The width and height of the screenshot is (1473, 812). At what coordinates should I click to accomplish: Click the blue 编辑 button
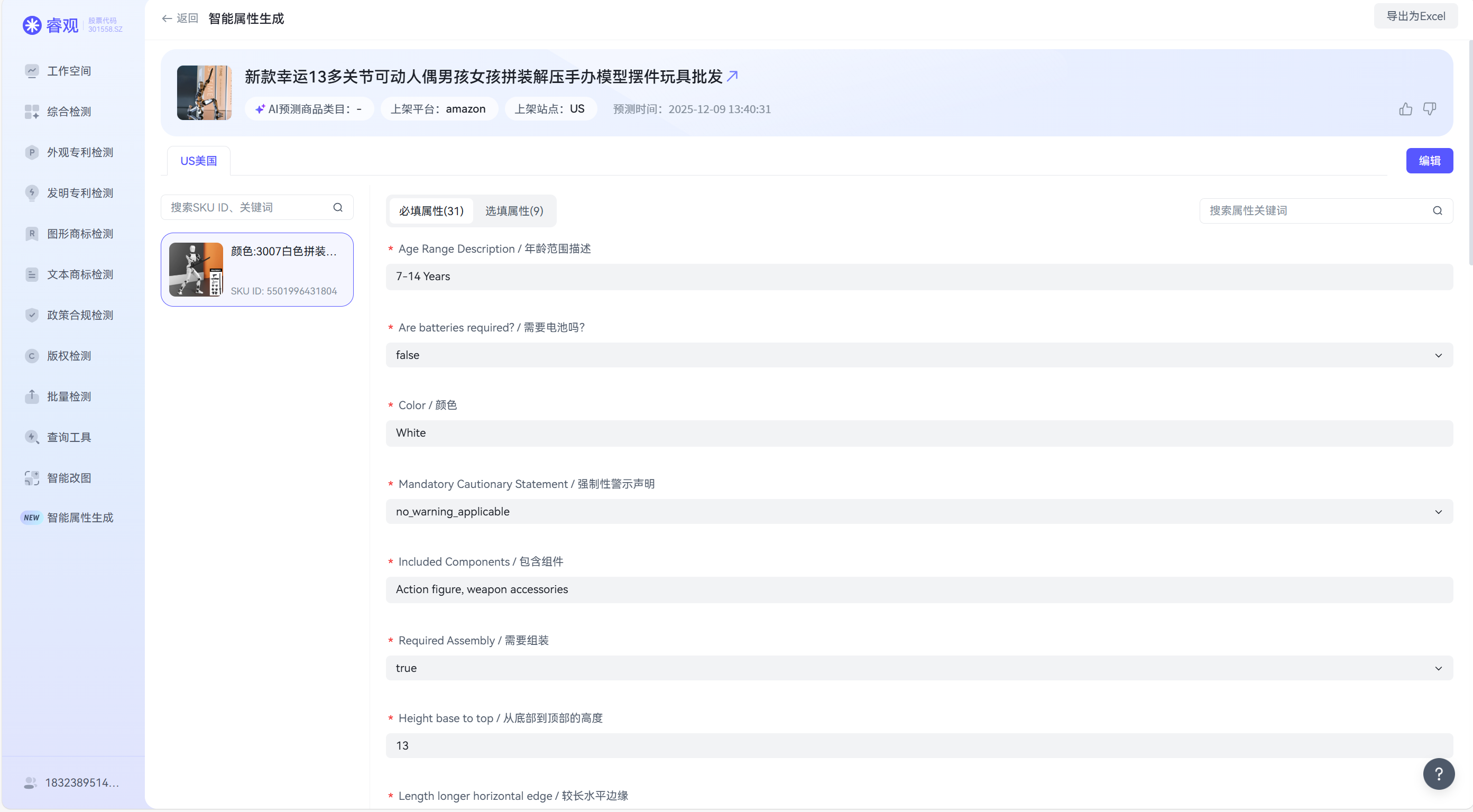click(x=1429, y=161)
